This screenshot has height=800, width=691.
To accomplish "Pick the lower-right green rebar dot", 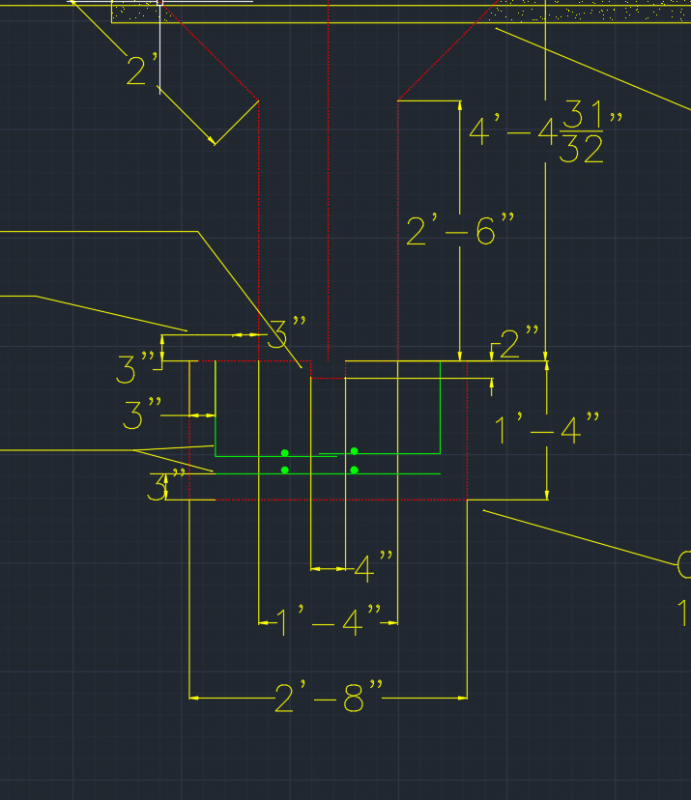I will coord(354,470).
